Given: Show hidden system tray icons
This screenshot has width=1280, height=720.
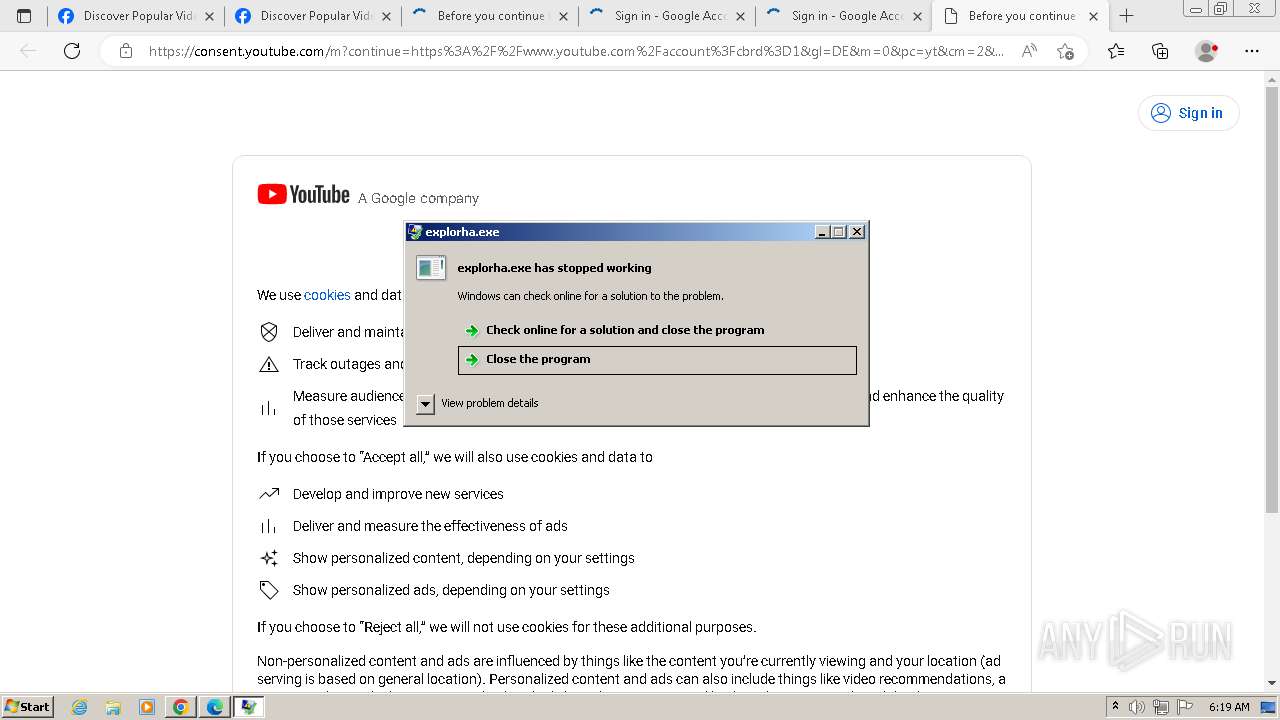Looking at the screenshot, I should click(x=1115, y=706).
